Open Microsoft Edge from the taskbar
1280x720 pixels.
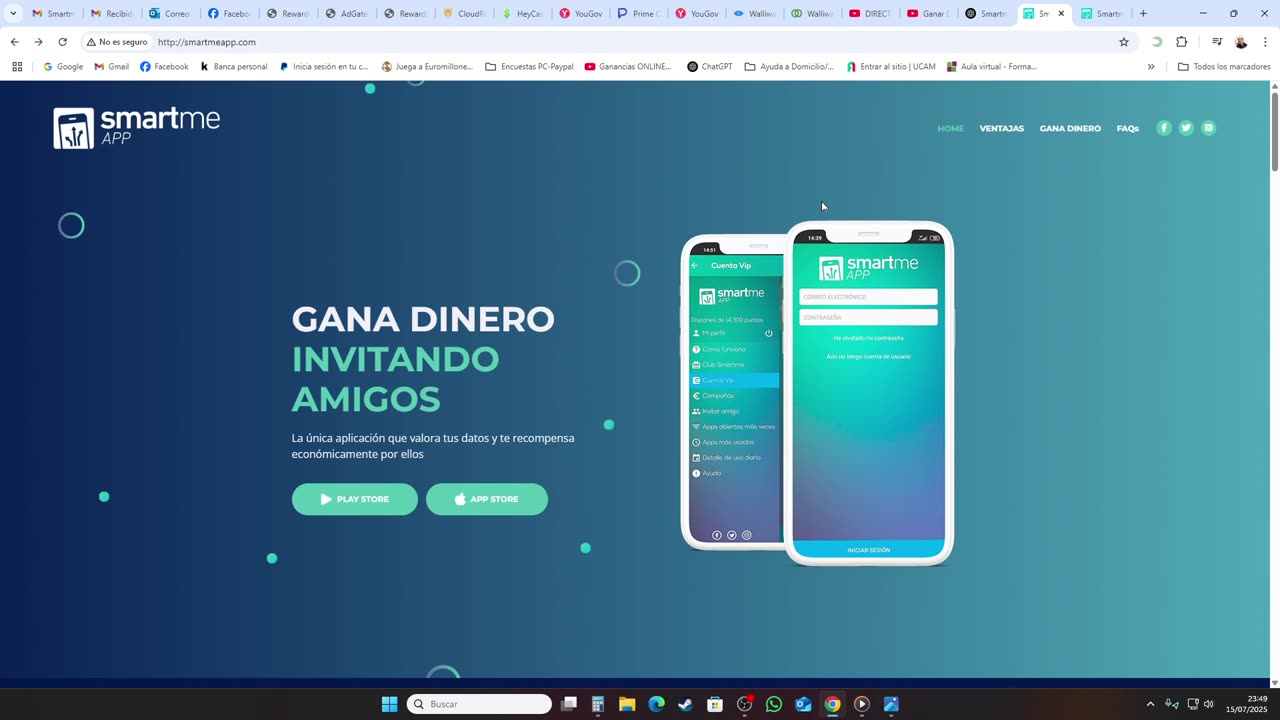[656, 704]
